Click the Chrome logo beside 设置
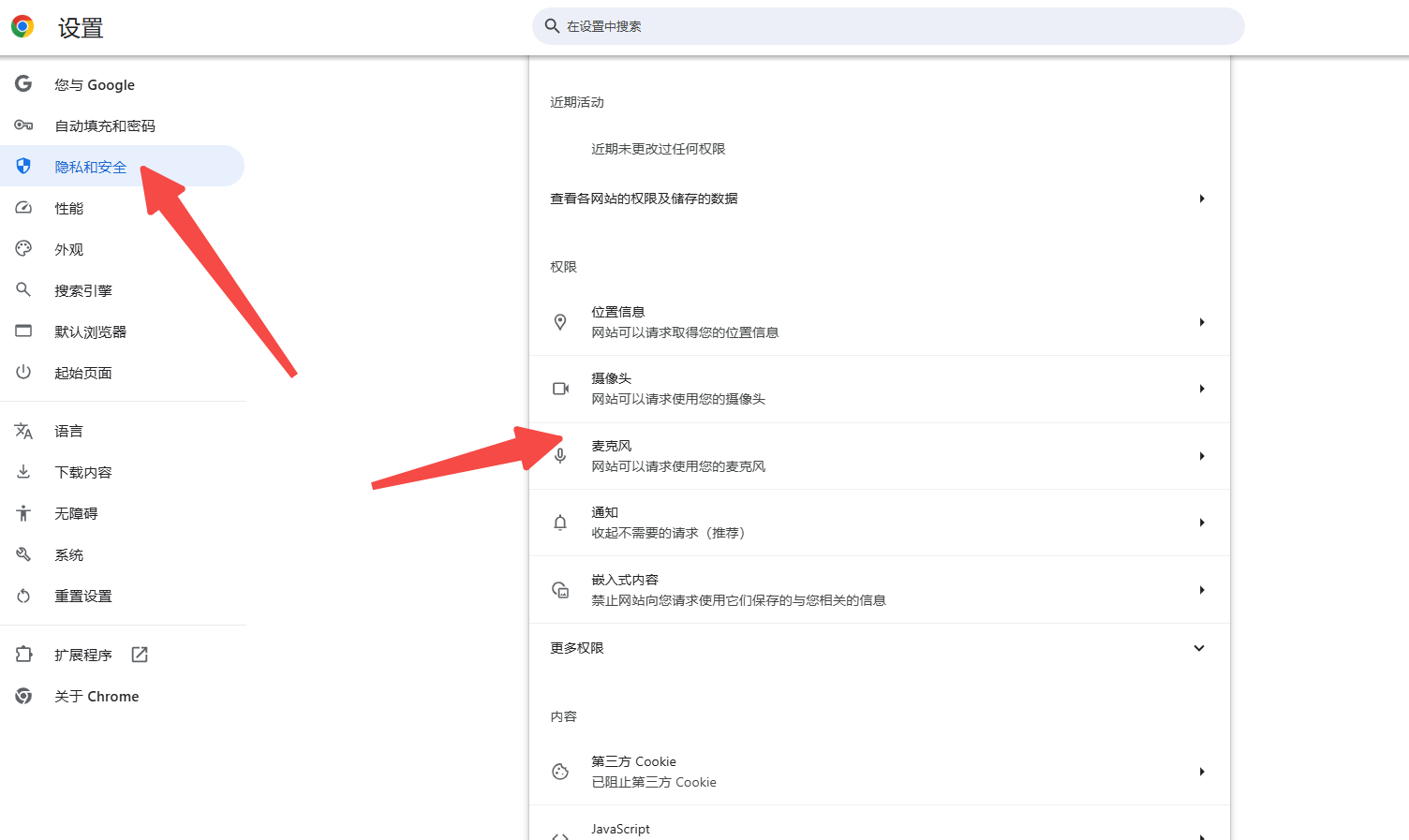Viewport: 1409px width, 840px height. tap(22, 26)
